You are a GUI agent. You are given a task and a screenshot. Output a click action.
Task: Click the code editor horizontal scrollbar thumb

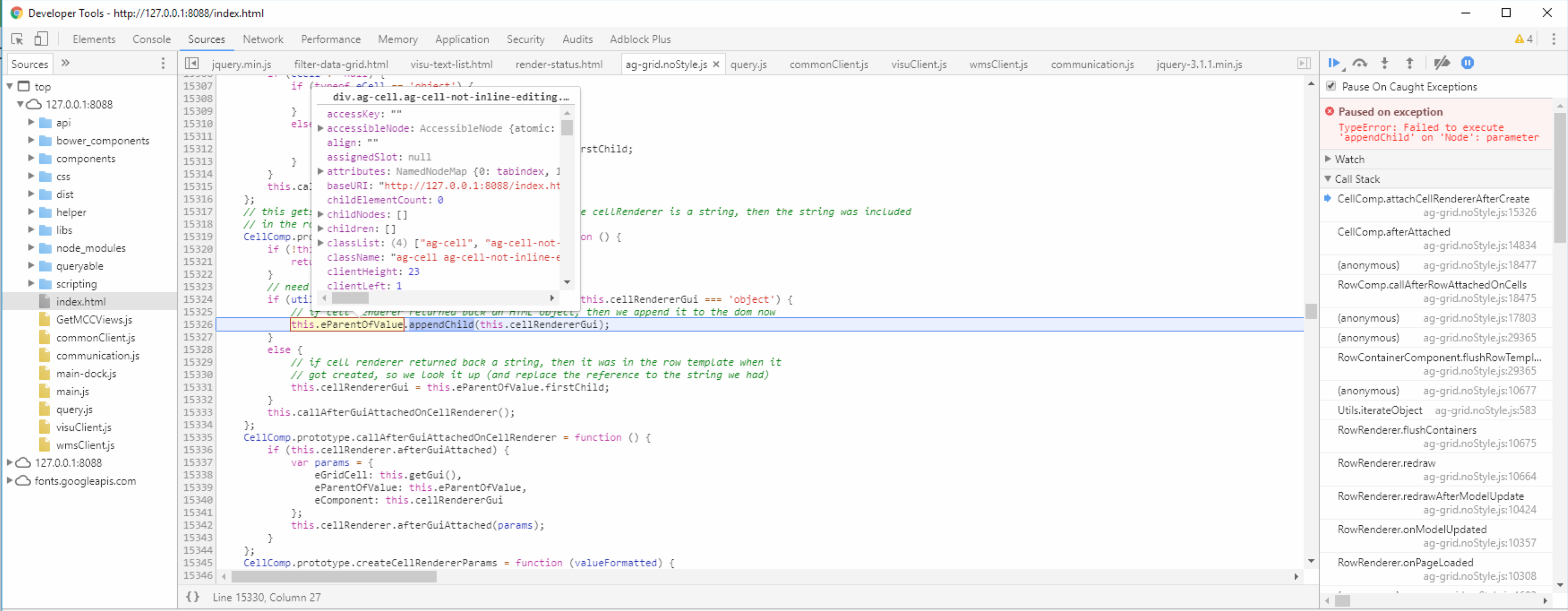334,575
